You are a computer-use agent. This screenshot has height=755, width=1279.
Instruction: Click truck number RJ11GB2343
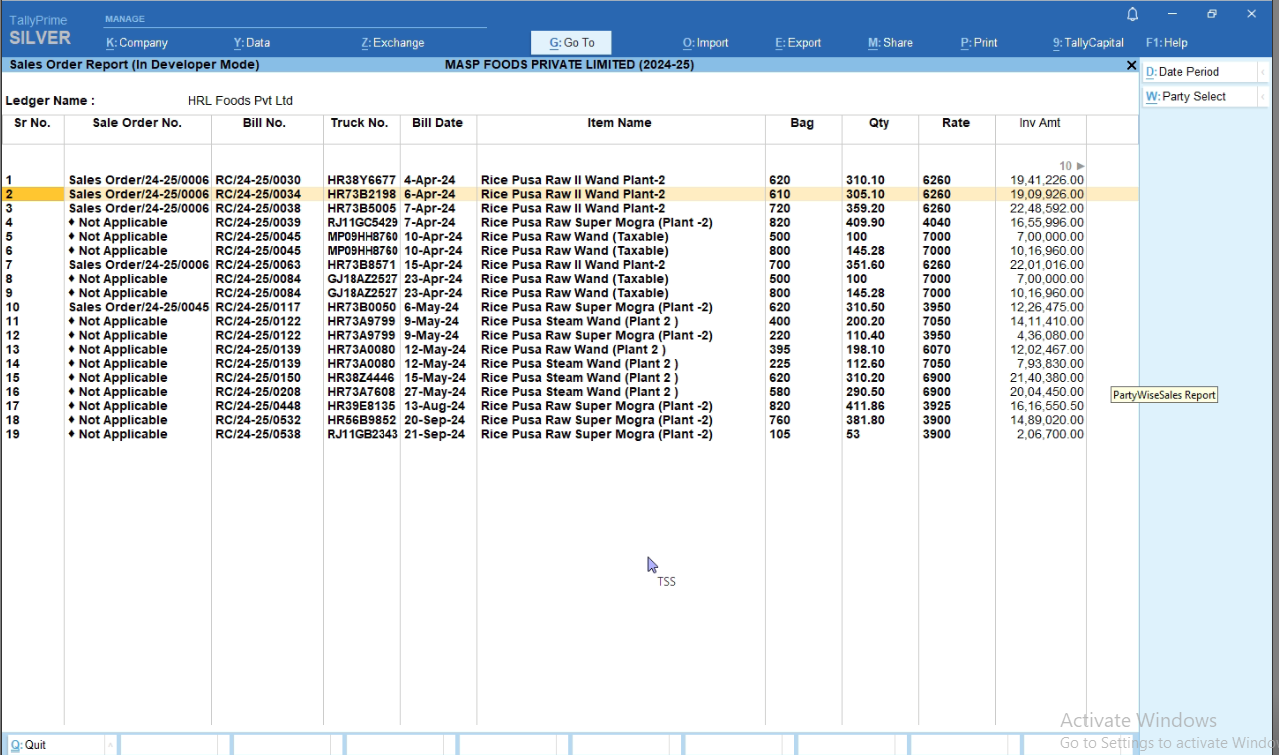coord(362,434)
